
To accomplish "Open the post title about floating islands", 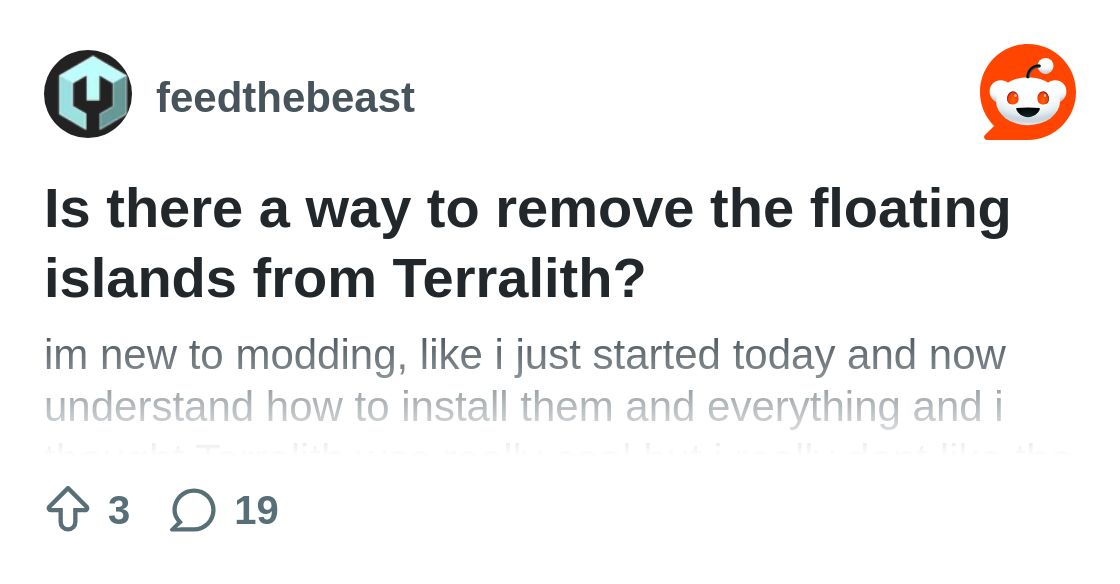I will (527, 243).
